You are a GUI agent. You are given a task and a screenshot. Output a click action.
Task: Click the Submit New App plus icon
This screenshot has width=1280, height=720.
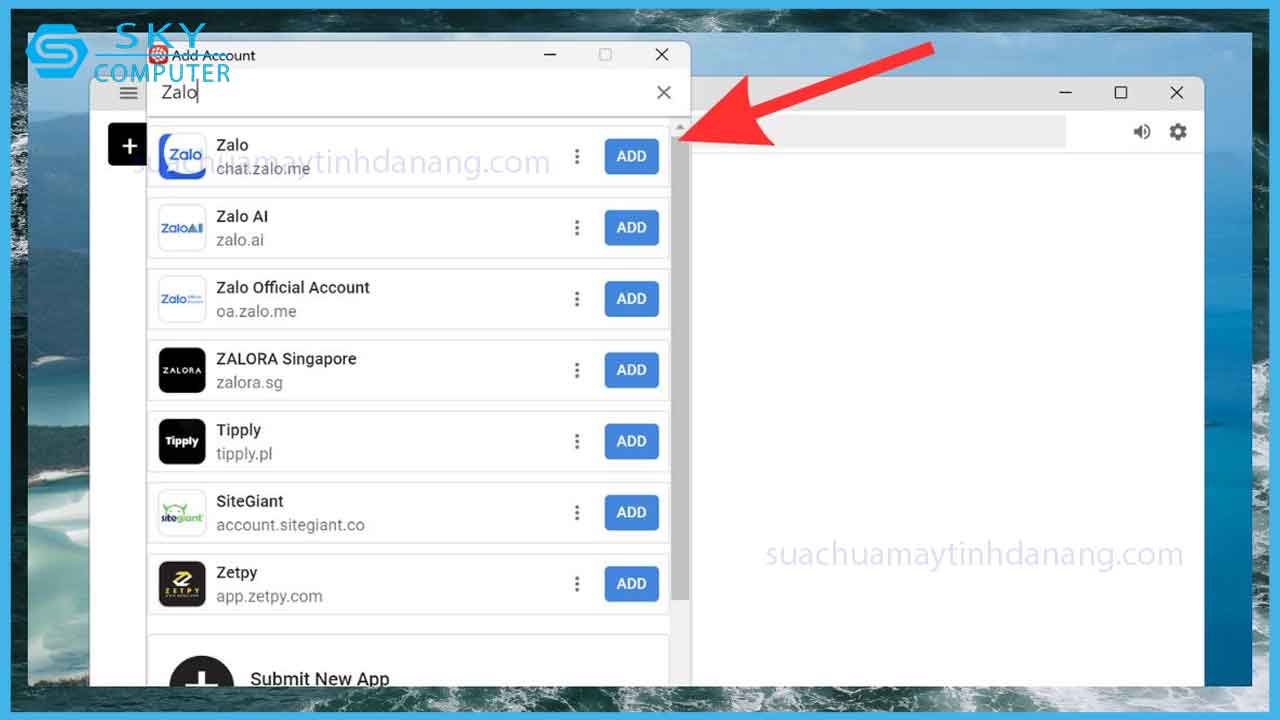202,672
